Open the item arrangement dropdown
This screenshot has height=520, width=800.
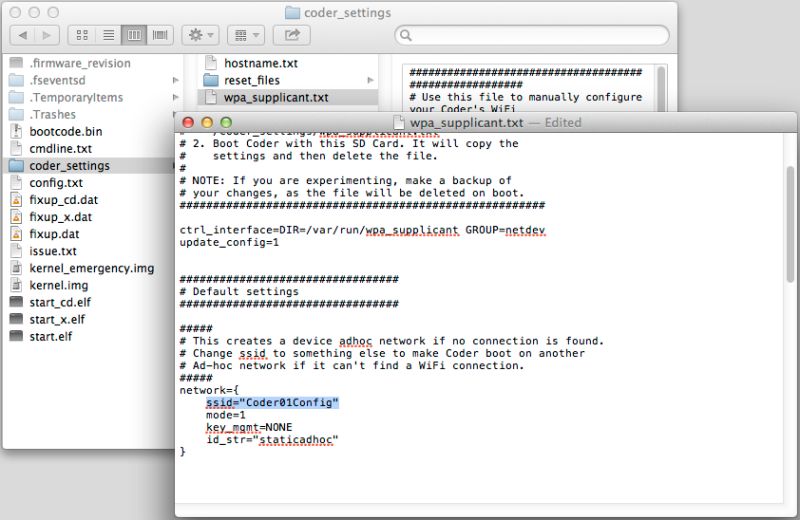coord(246,35)
